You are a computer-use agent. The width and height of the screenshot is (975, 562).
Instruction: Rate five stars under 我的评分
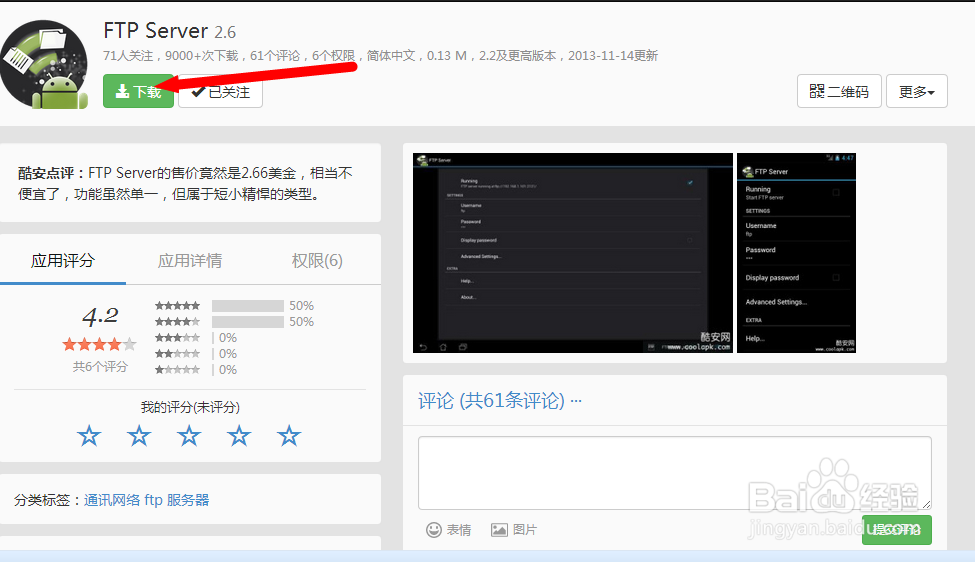[289, 436]
